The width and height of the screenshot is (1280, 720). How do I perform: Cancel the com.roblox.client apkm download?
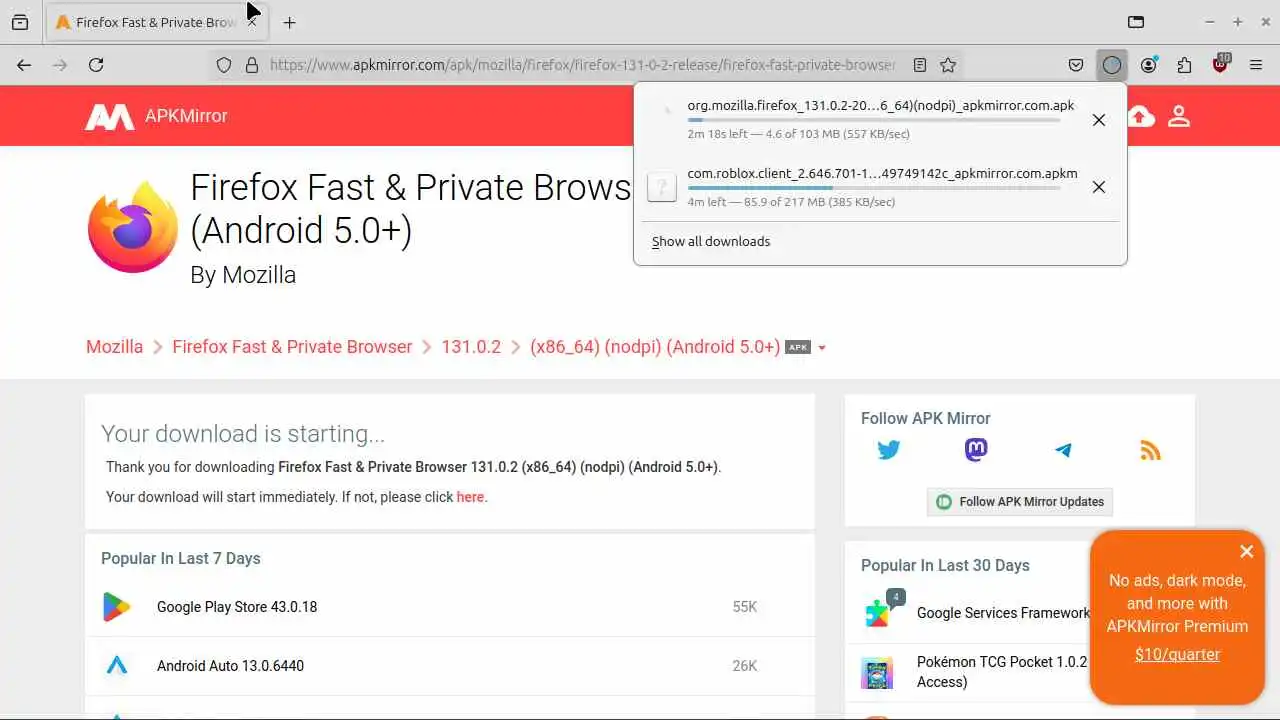click(x=1098, y=187)
